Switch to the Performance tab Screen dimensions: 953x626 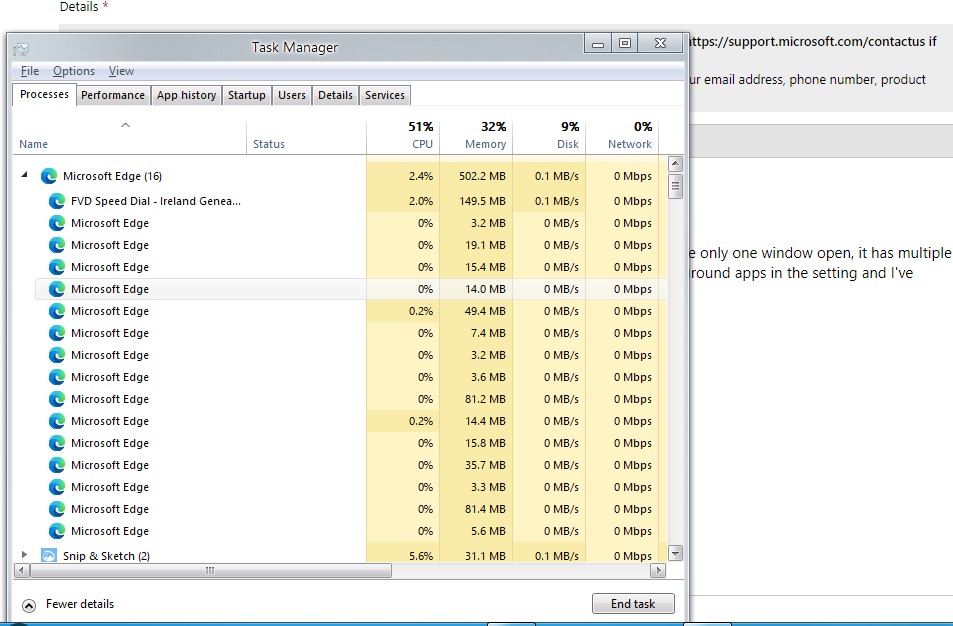point(113,95)
